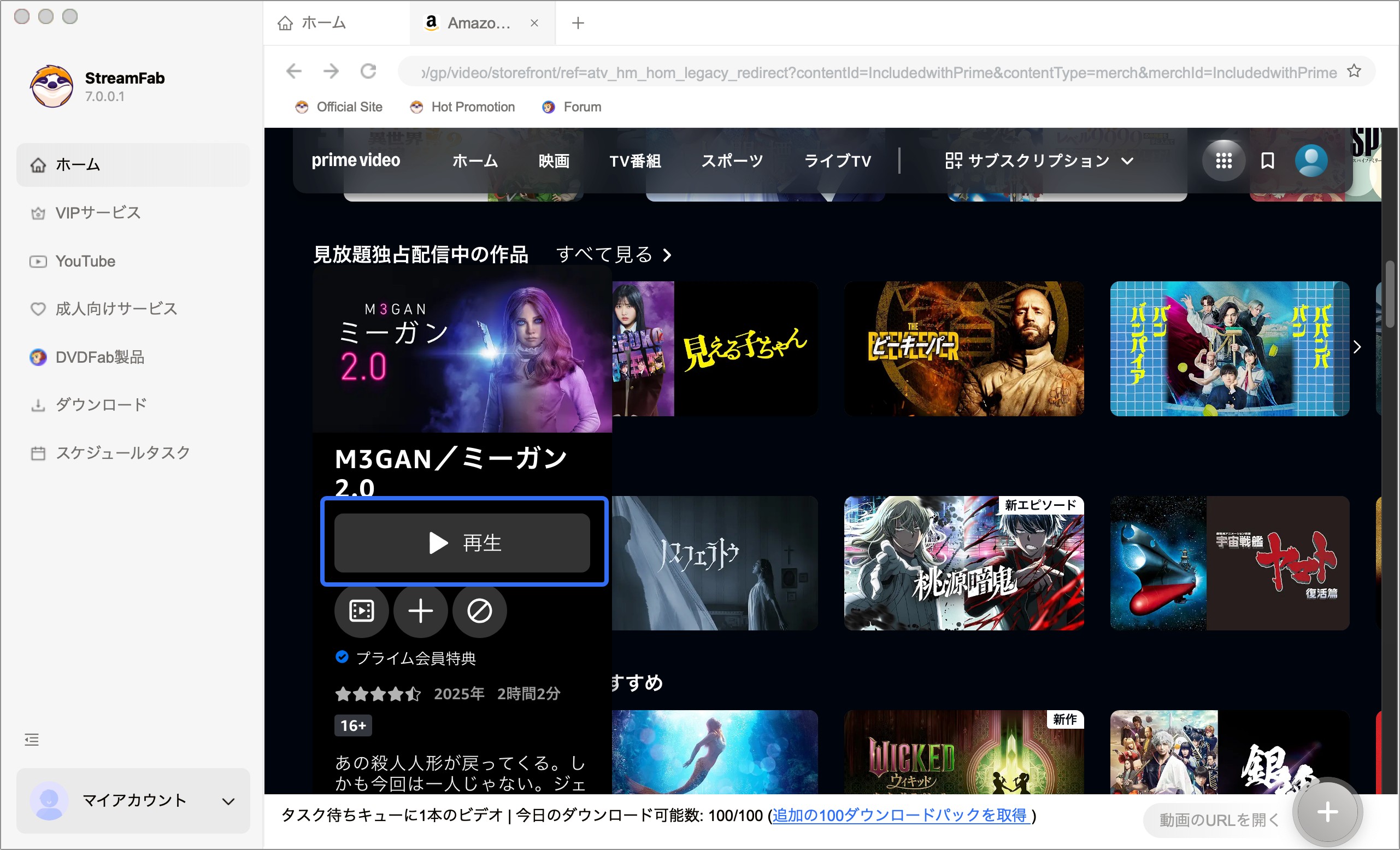Open the スケジュールタスク section
This screenshot has height=850, width=1400.
click(x=123, y=452)
